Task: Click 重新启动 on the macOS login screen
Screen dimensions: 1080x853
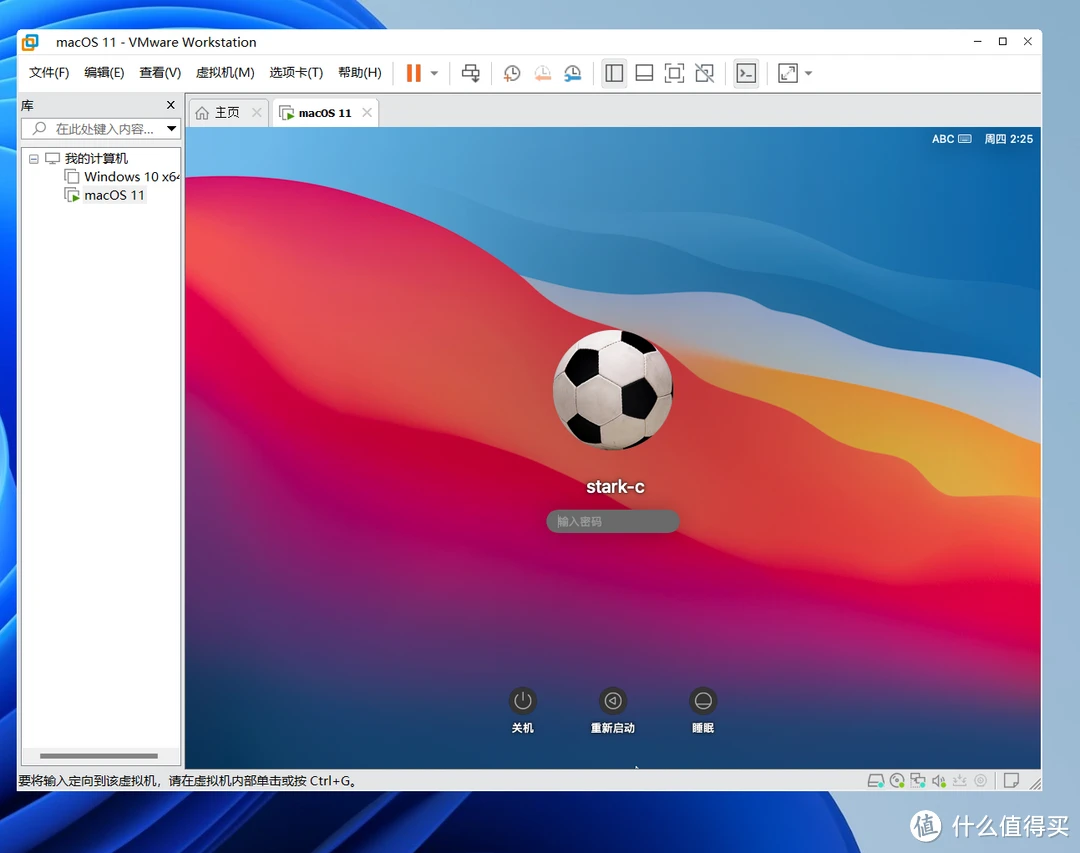Action: coord(612,703)
